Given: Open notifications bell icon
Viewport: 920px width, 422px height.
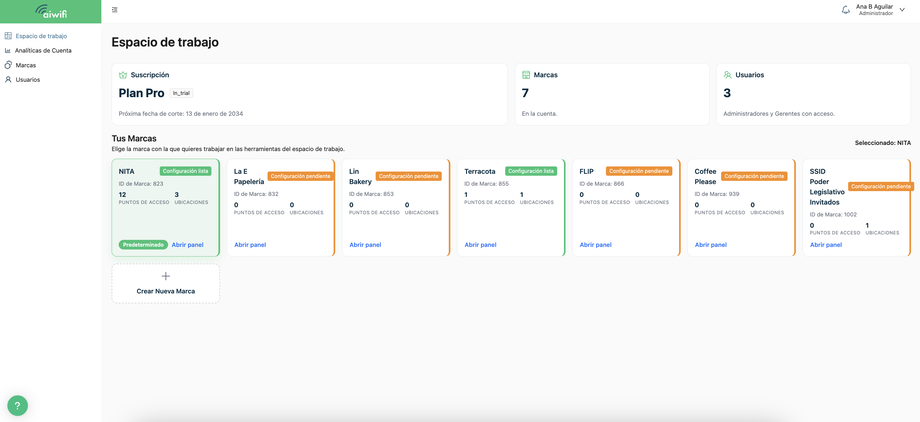Looking at the screenshot, I should coord(845,10).
